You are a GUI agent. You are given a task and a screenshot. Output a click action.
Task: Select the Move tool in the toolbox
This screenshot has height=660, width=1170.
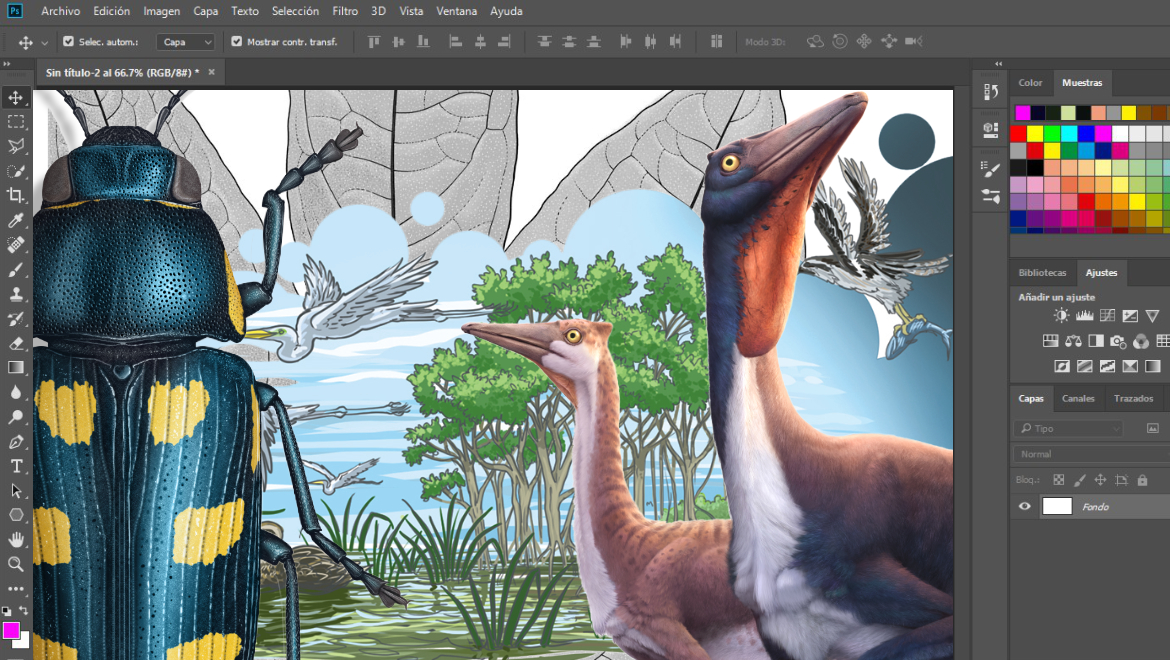(x=16, y=97)
